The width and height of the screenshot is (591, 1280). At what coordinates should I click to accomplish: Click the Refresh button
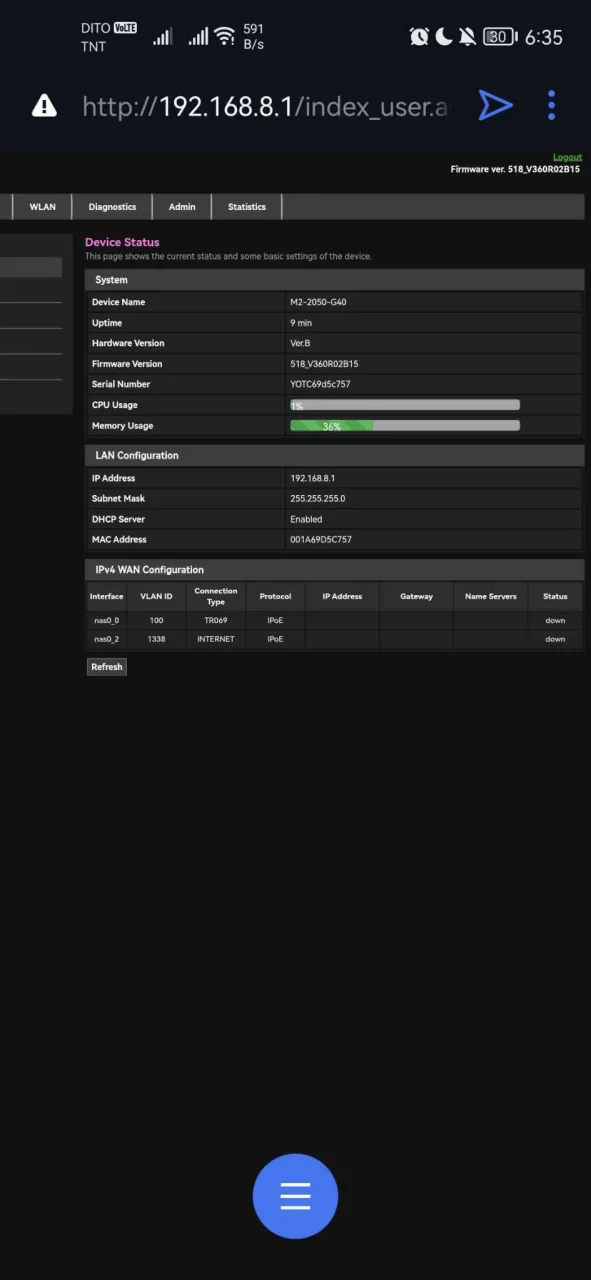pyautogui.click(x=107, y=667)
